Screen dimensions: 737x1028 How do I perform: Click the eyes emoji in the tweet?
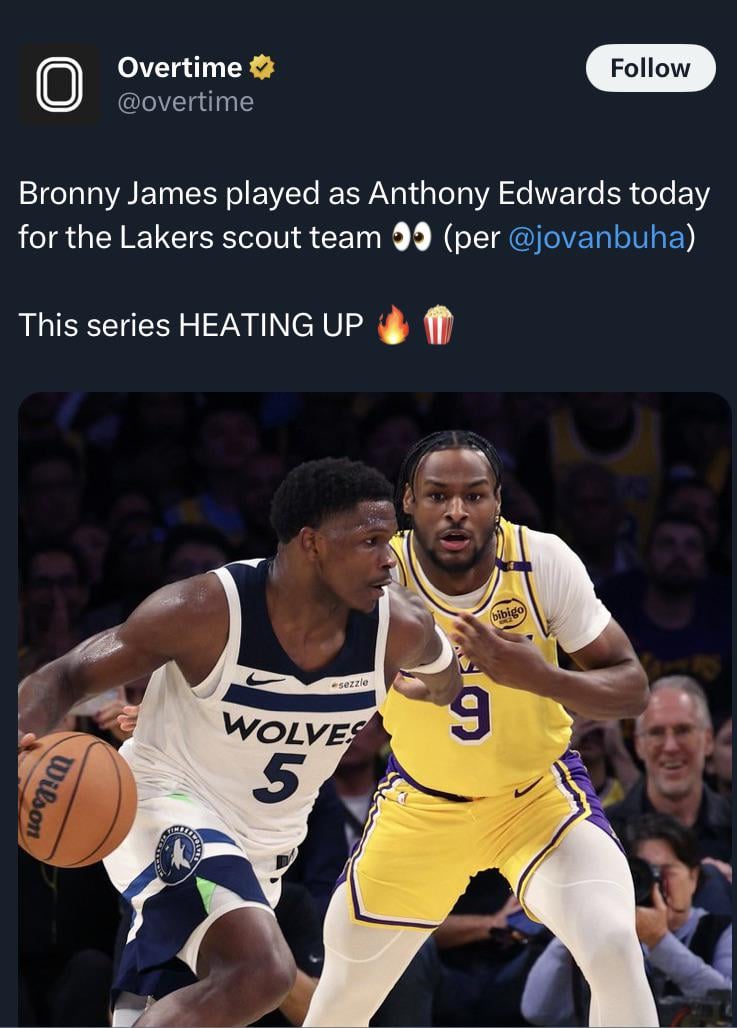tap(412, 237)
